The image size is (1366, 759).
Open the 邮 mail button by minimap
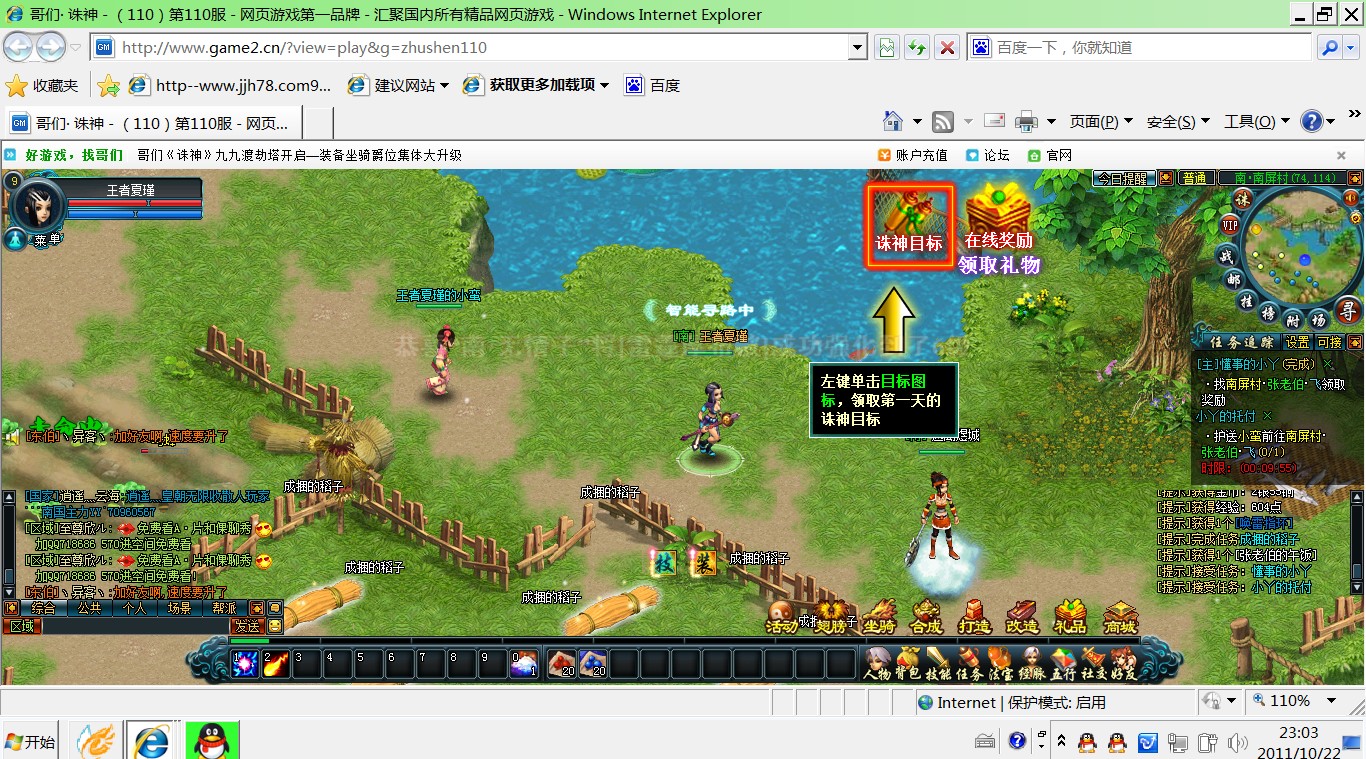tap(1234, 280)
